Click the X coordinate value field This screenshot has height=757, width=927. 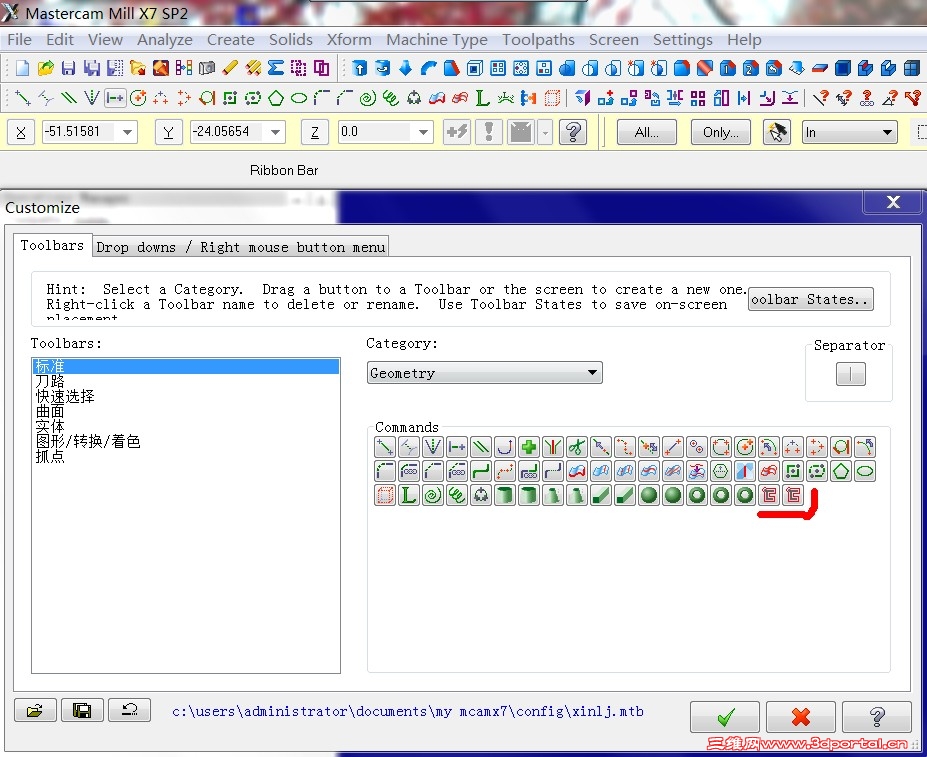(79, 132)
